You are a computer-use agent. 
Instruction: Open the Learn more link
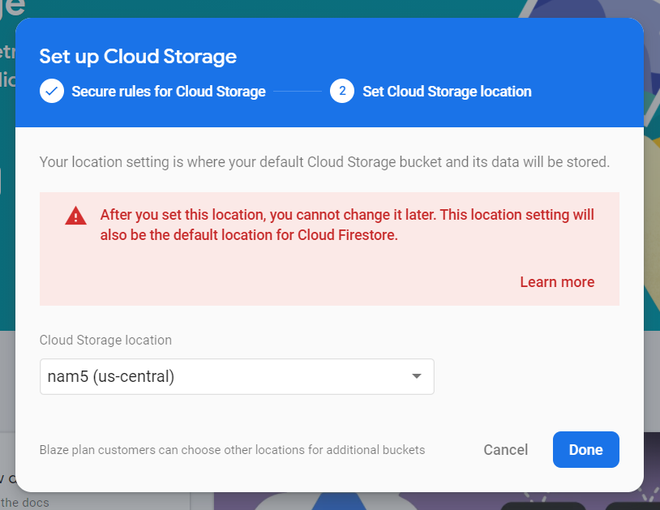557,282
